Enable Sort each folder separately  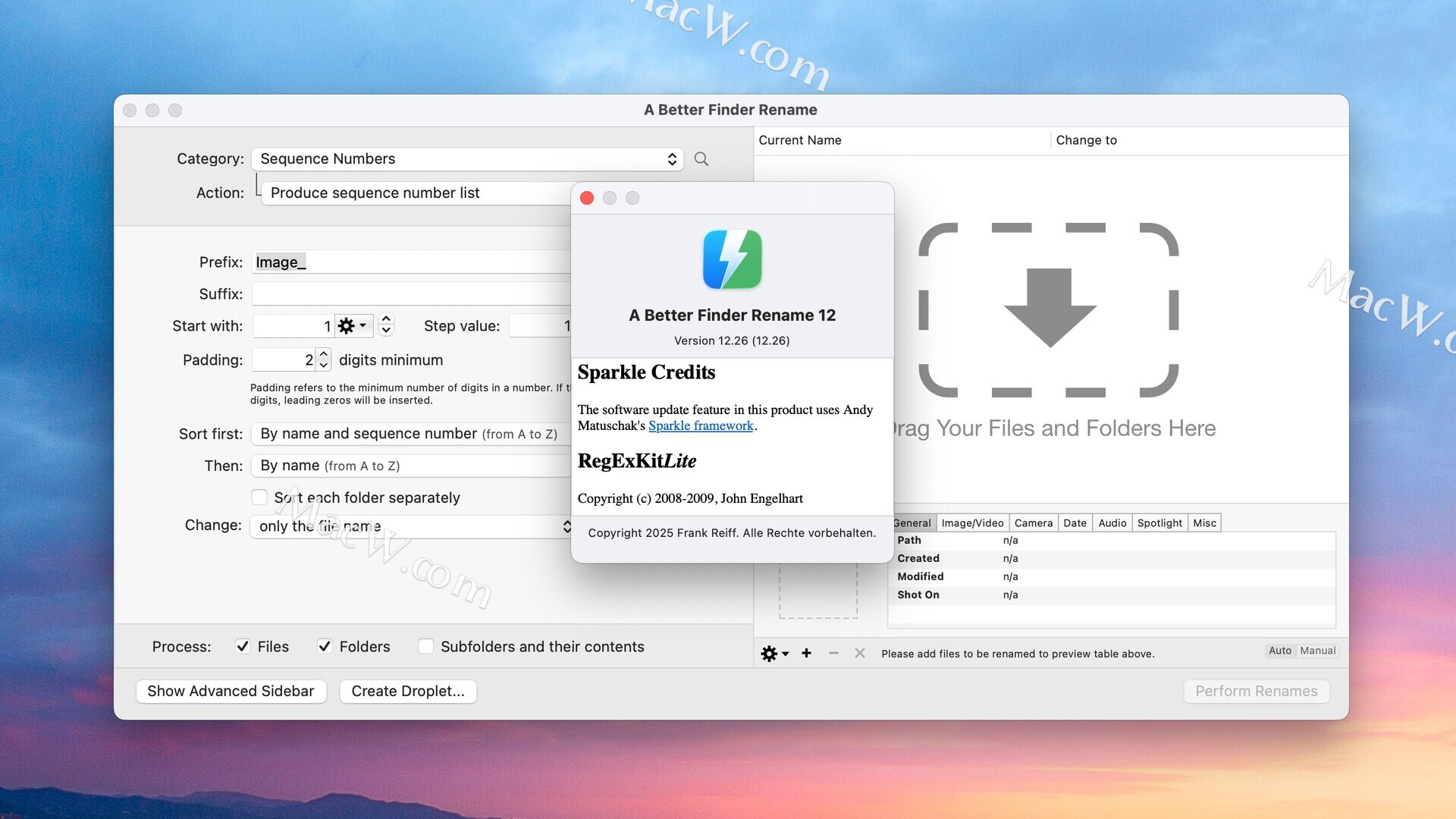pos(259,497)
